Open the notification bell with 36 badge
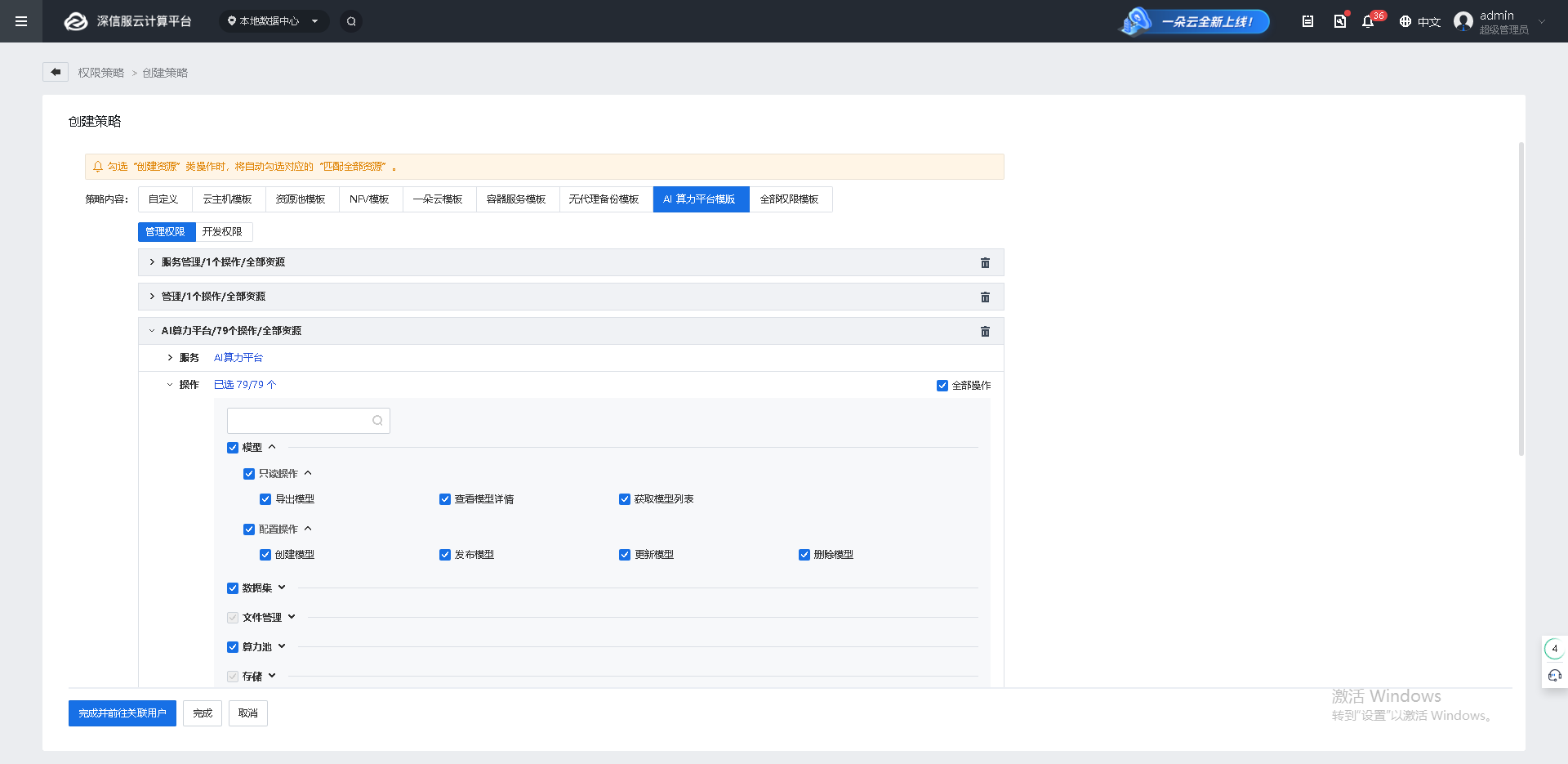This screenshot has width=1568, height=764. [1369, 21]
